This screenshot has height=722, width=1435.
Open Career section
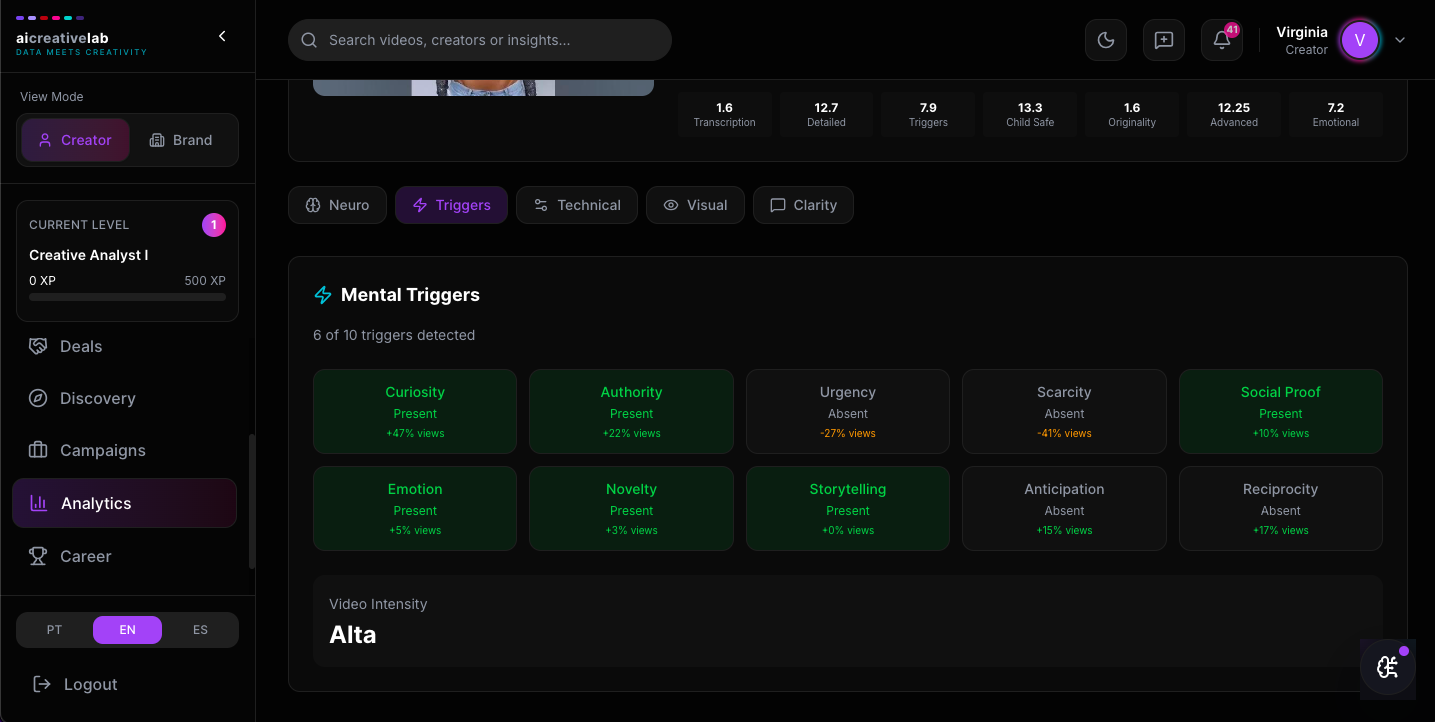click(124, 556)
